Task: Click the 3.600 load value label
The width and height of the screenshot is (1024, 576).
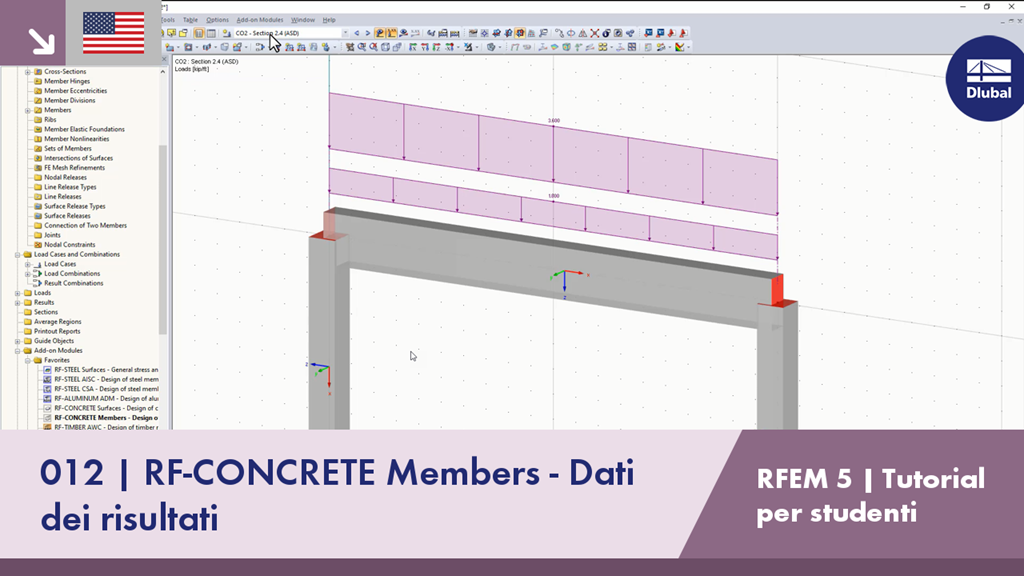Action: 554,121
